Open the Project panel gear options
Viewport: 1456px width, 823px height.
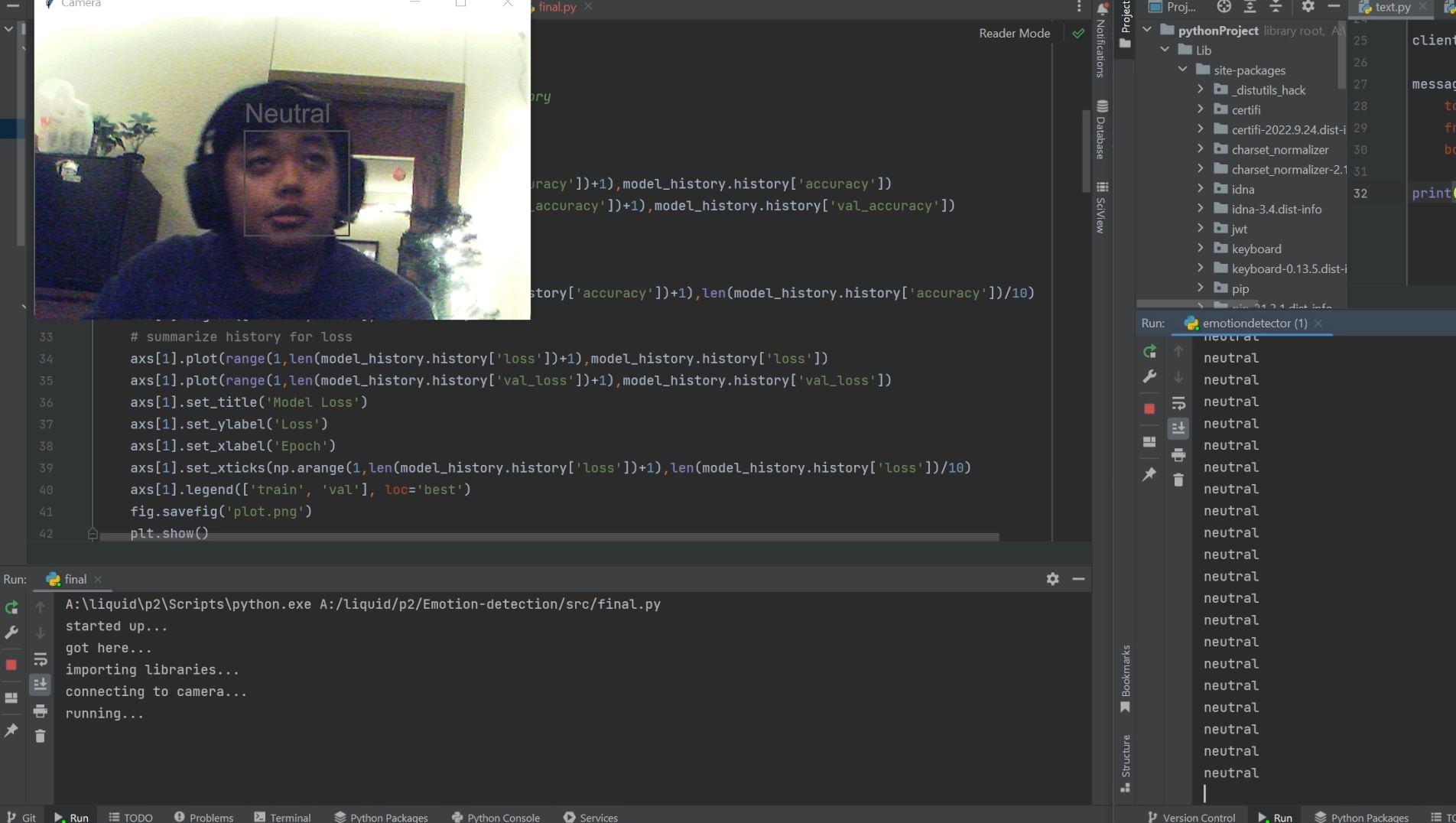(1308, 7)
